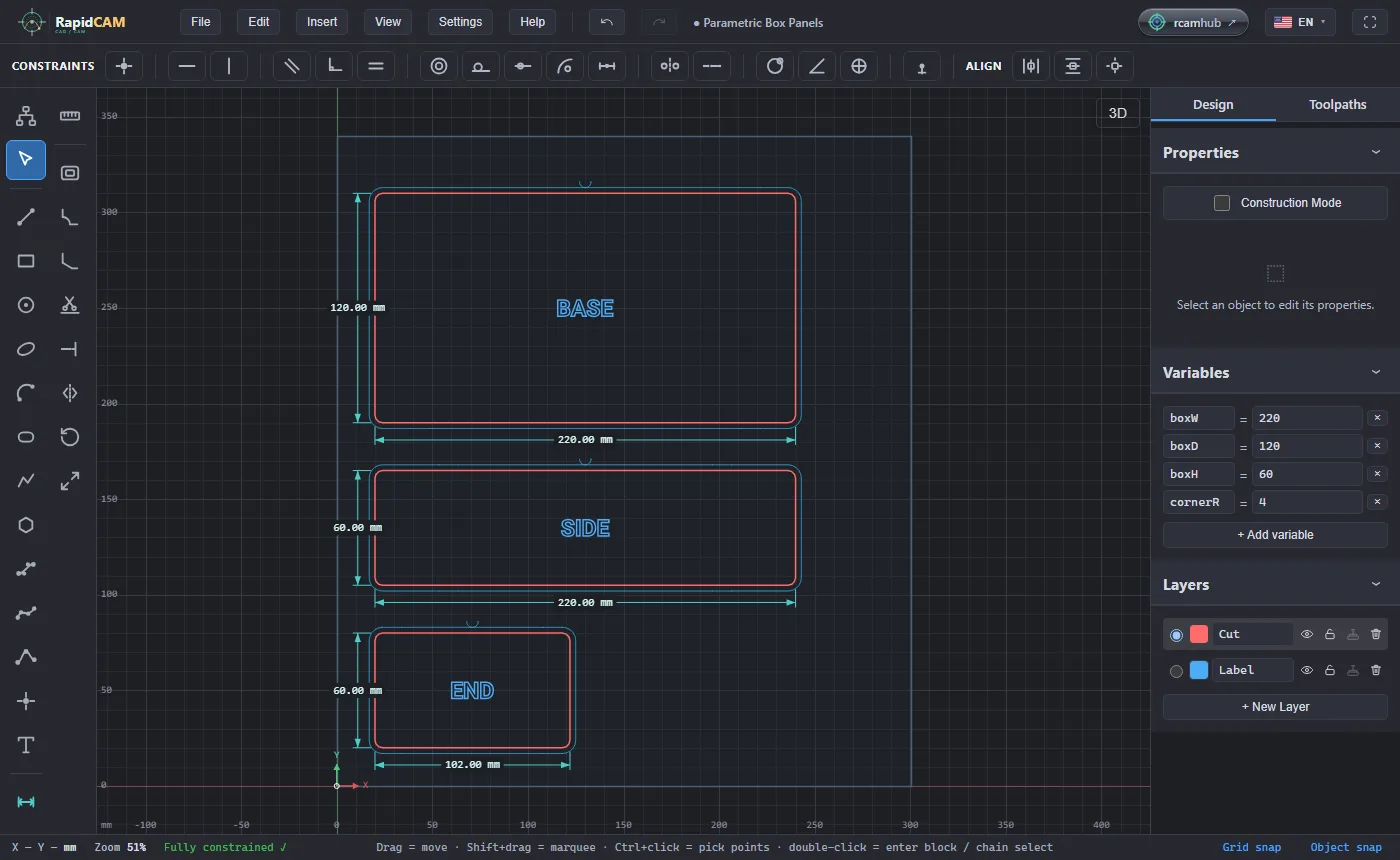Screen dimensions: 1400x860
Task: Open the EN language dropdown
Action: point(1299,22)
